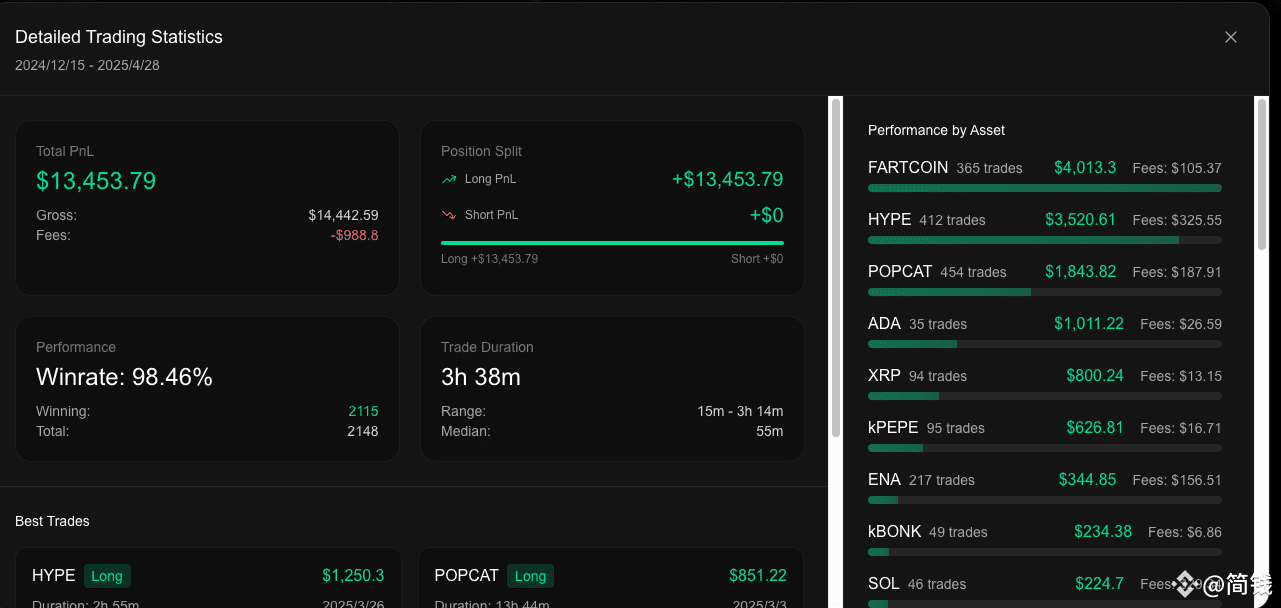Viewport: 1281px width, 608px height.
Task: Click the HYPE performance bar
Action: point(1045,240)
